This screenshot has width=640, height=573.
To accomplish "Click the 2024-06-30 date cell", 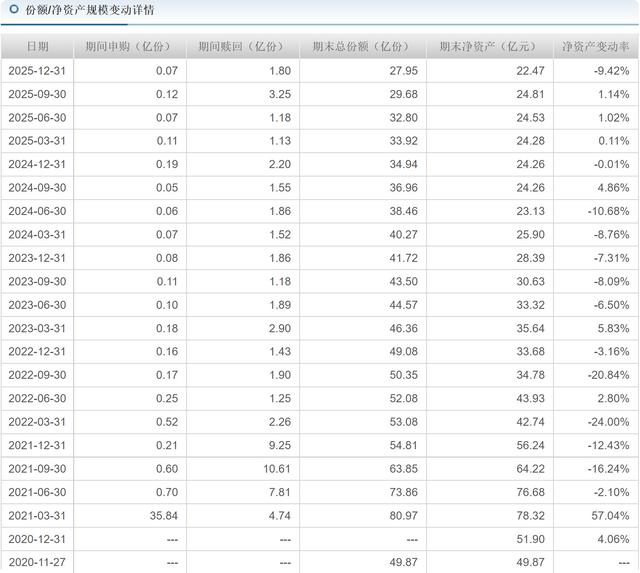I will coord(37,211).
